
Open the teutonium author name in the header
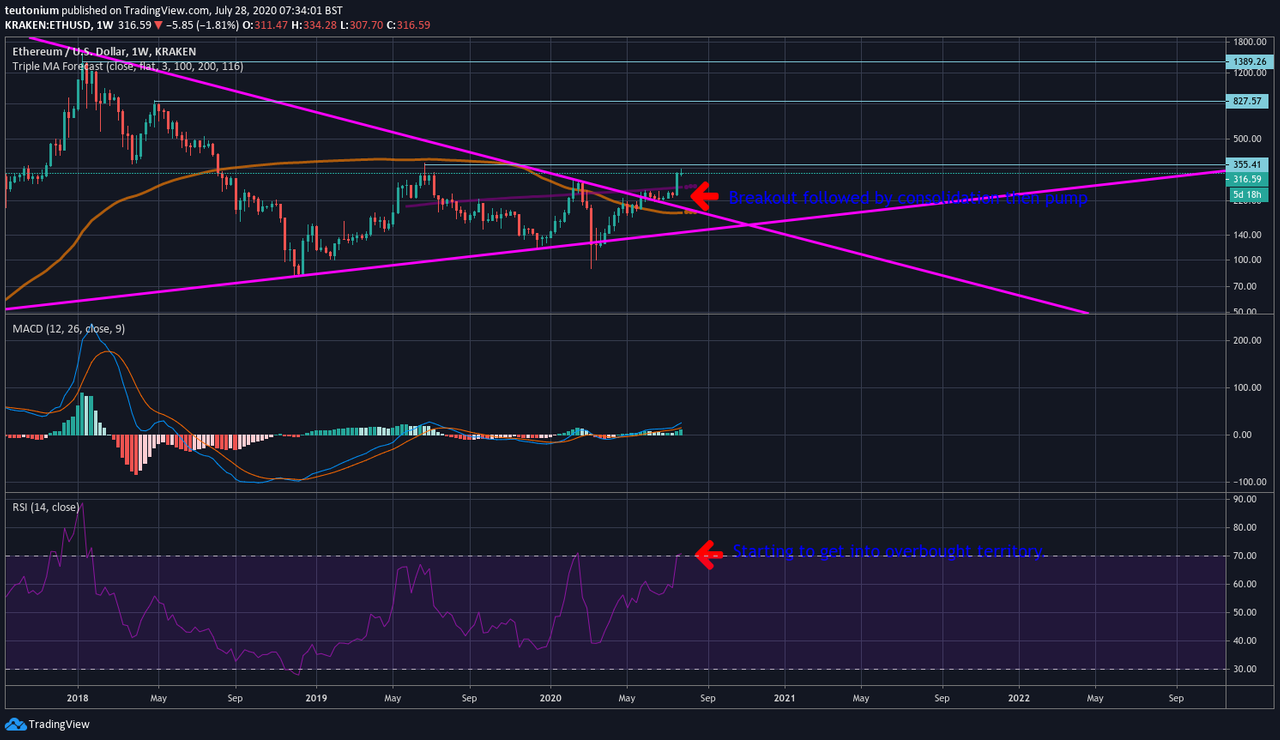pos(33,10)
